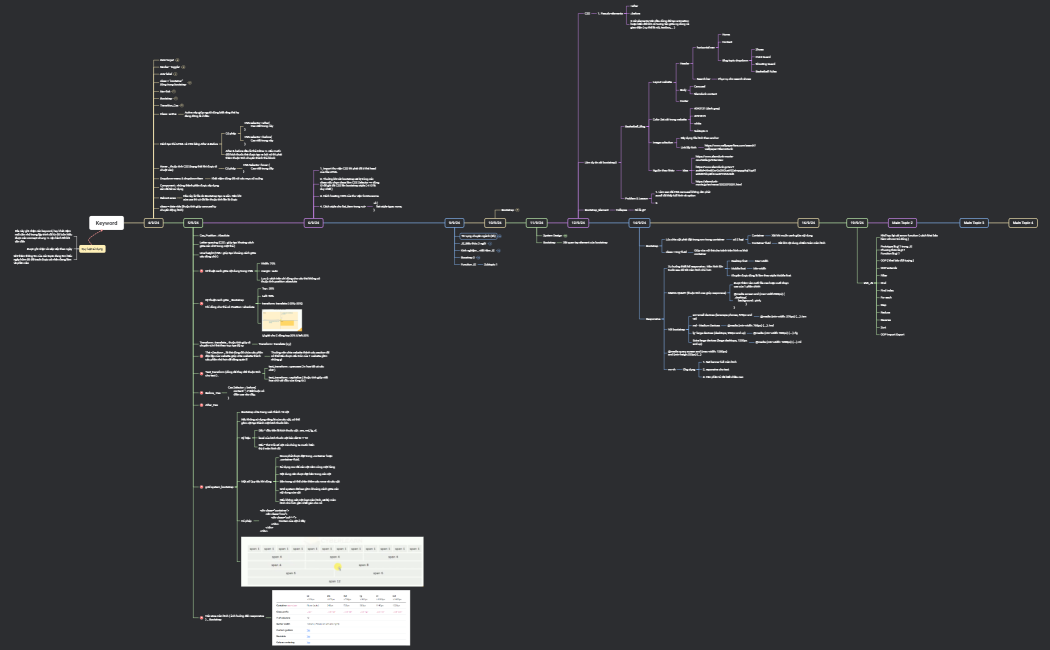Expand the second collapsed item in the top-left list
The width and height of the screenshot is (1050, 650).
click(x=182, y=66)
